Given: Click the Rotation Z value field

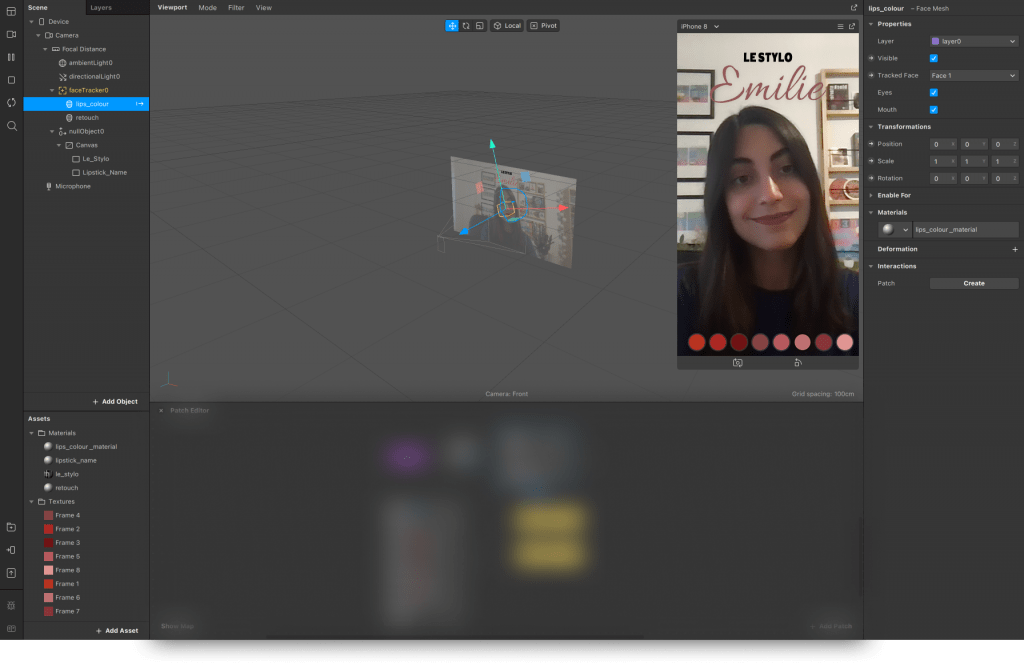Looking at the screenshot, I should 1004,178.
